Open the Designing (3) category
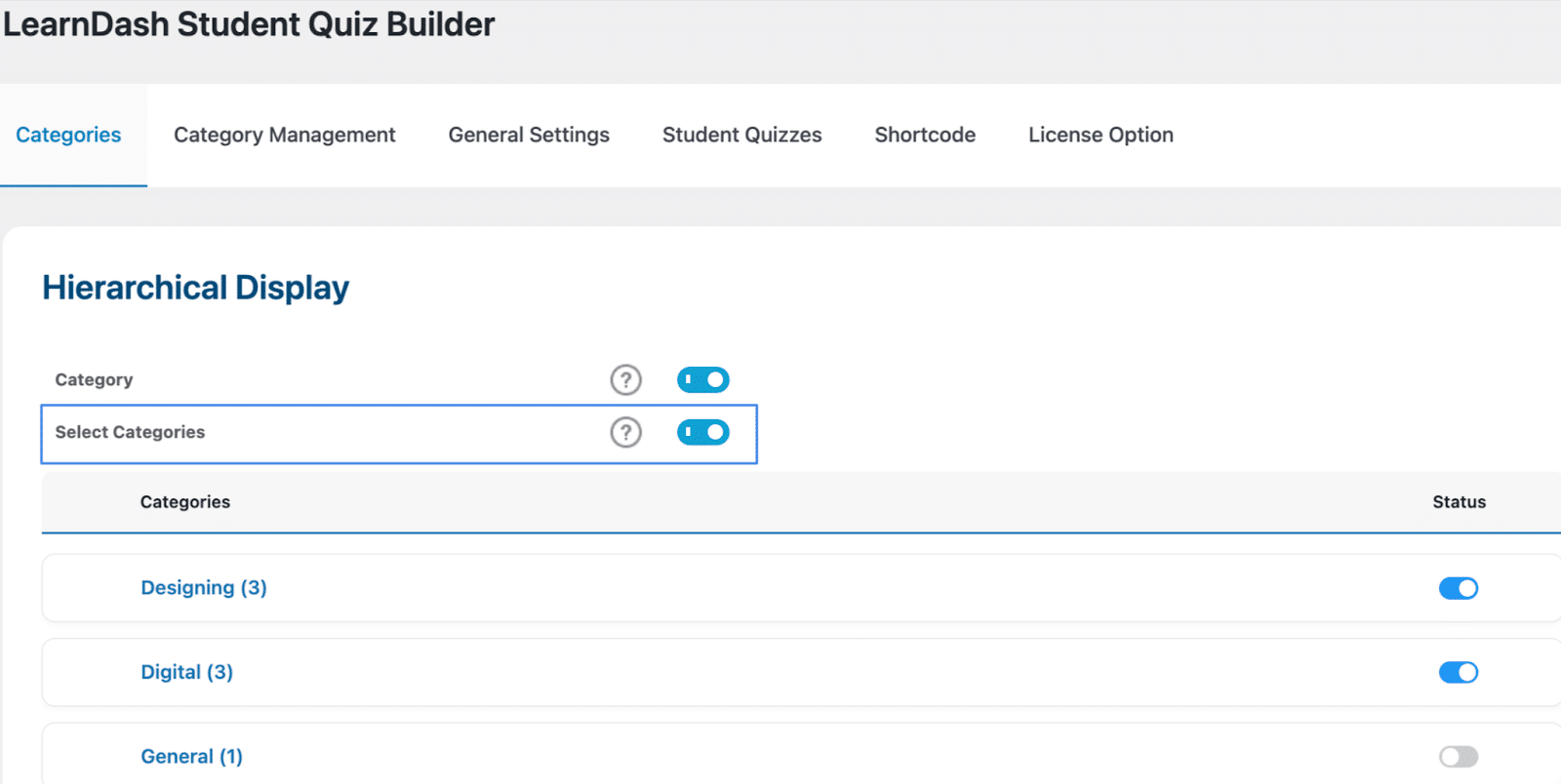Screen dimensions: 1561x784 click(x=204, y=588)
